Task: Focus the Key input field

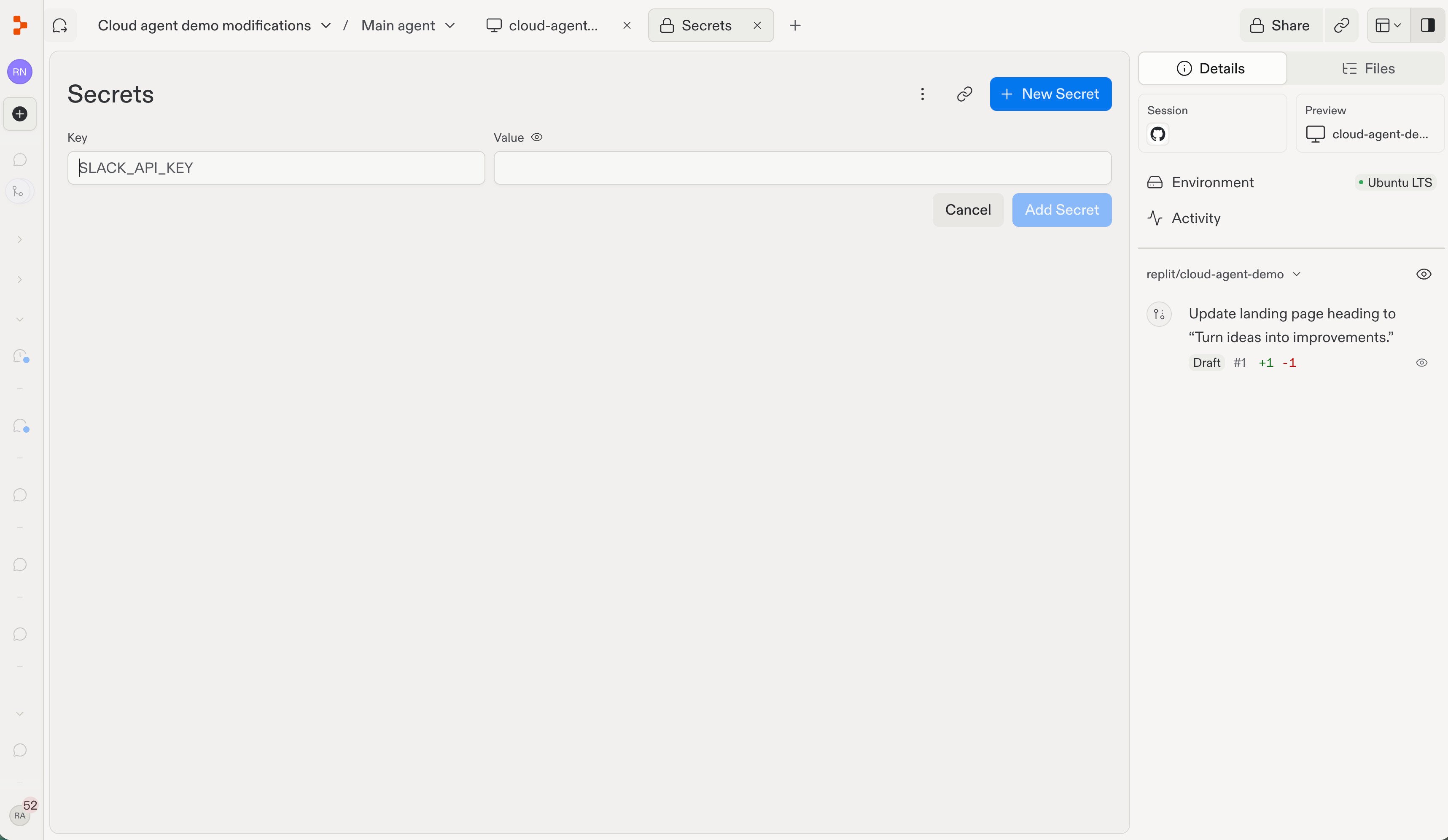Action: (276, 168)
